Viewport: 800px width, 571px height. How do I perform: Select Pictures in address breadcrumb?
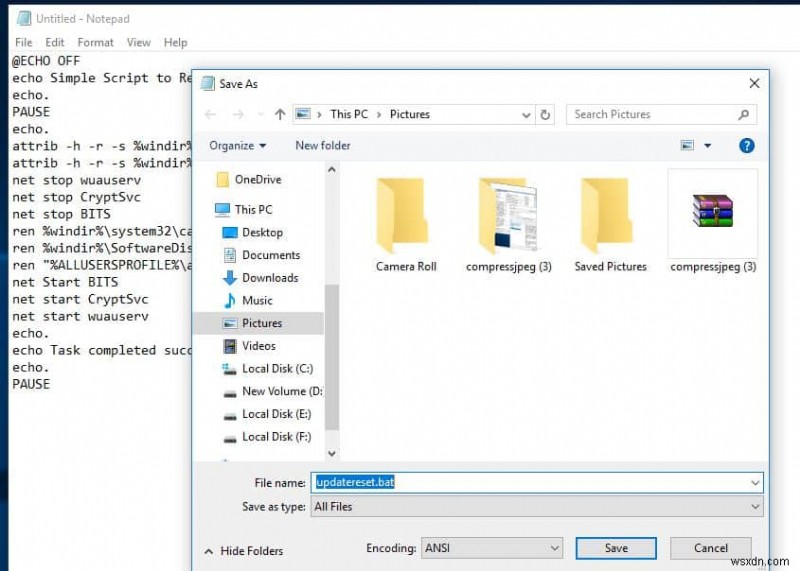coord(410,114)
